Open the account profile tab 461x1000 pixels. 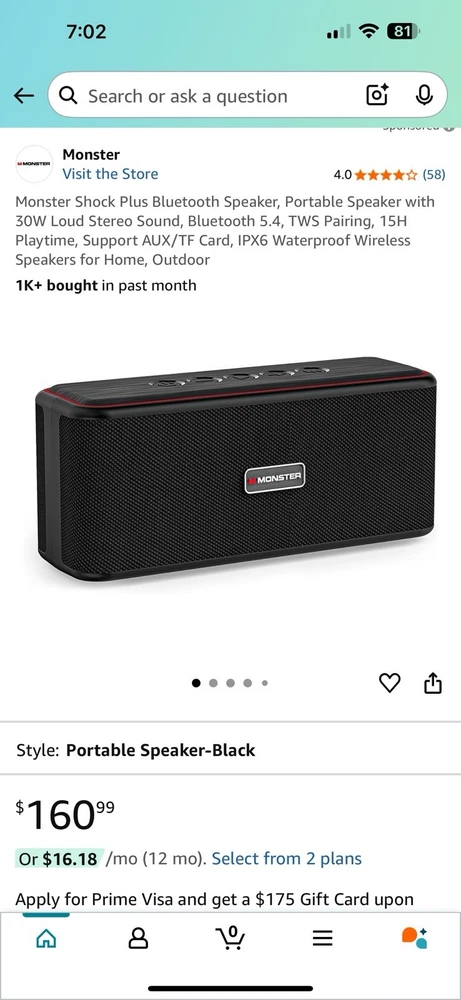[x=138, y=938]
